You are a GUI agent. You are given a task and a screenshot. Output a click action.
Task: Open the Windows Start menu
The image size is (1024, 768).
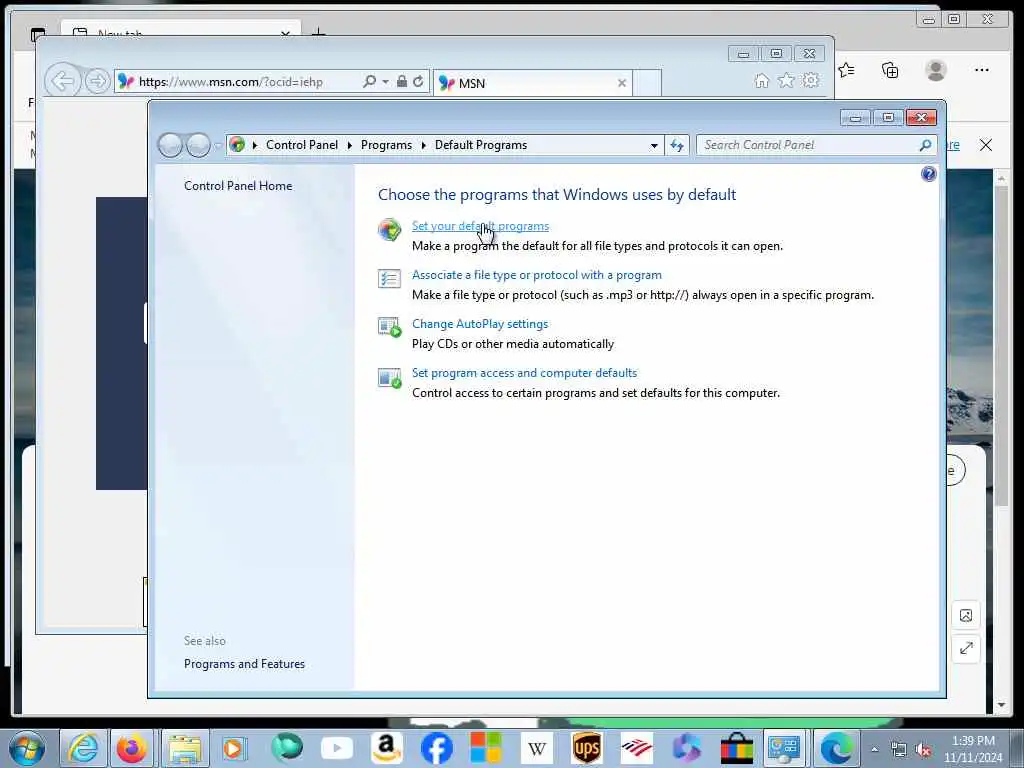click(27, 748)
